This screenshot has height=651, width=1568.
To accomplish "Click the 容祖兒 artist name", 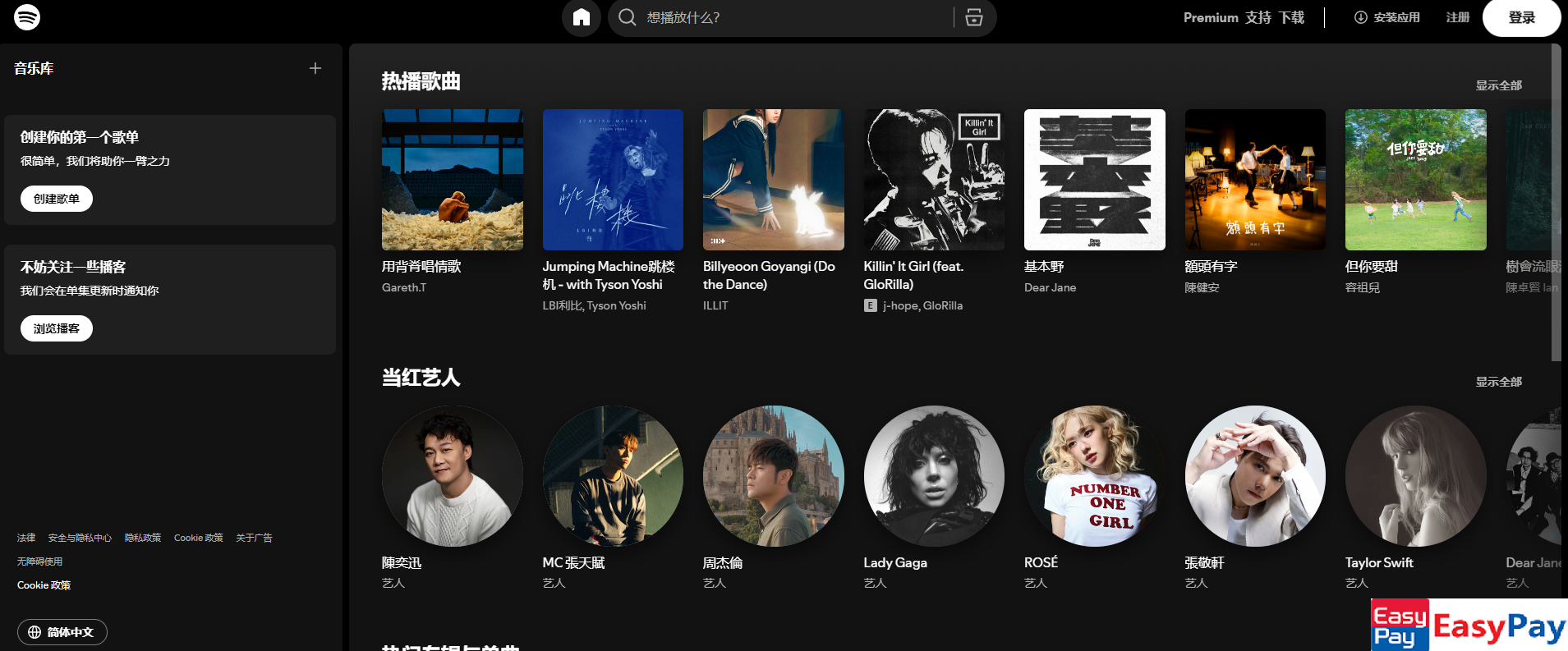I will tap(1363, 287).
